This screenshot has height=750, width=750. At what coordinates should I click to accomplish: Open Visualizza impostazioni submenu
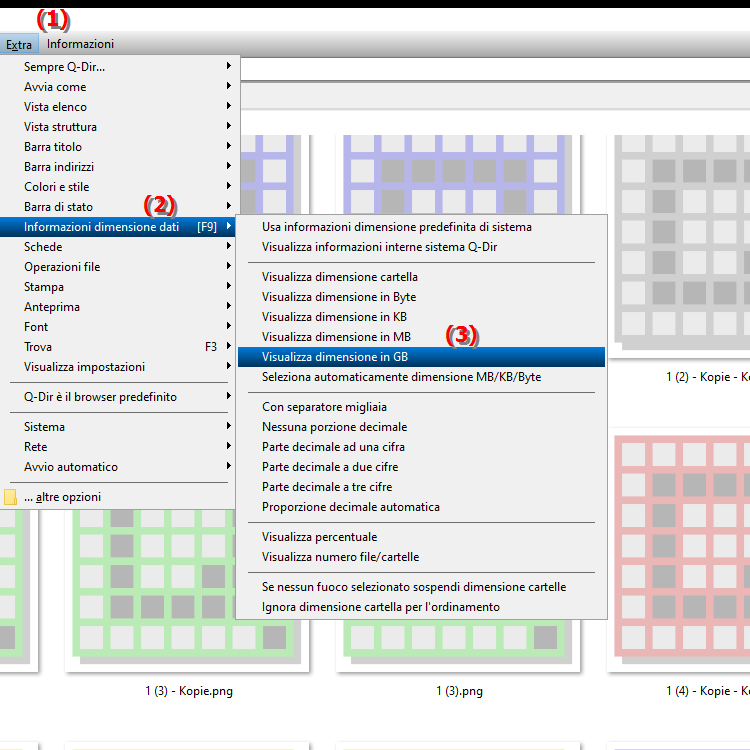pos(117,367)
